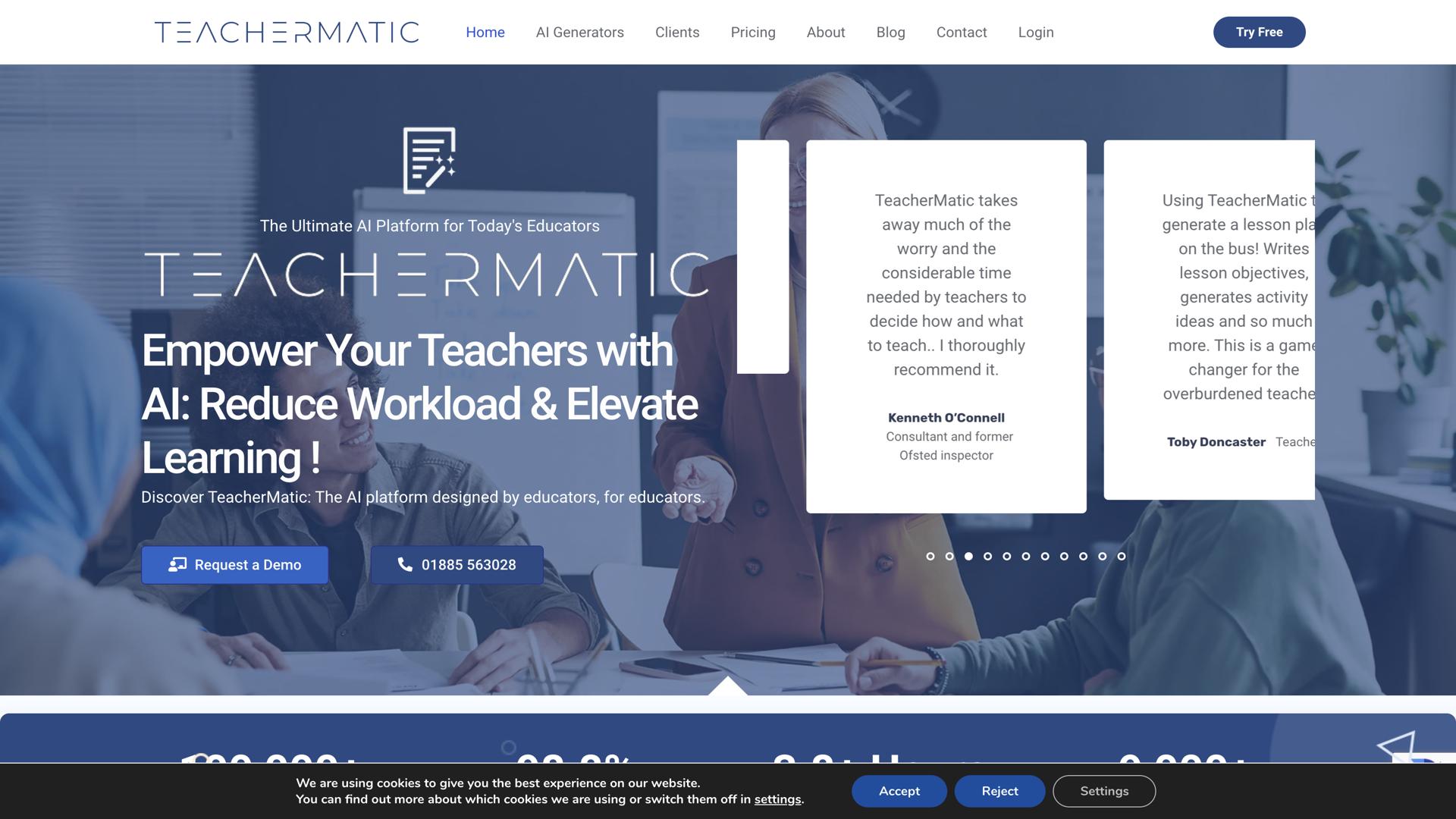Click the document-and-wand icon above the tagline
Image resolution: width=1456 pixels, height=819 pixels.
tap(429, 161)
